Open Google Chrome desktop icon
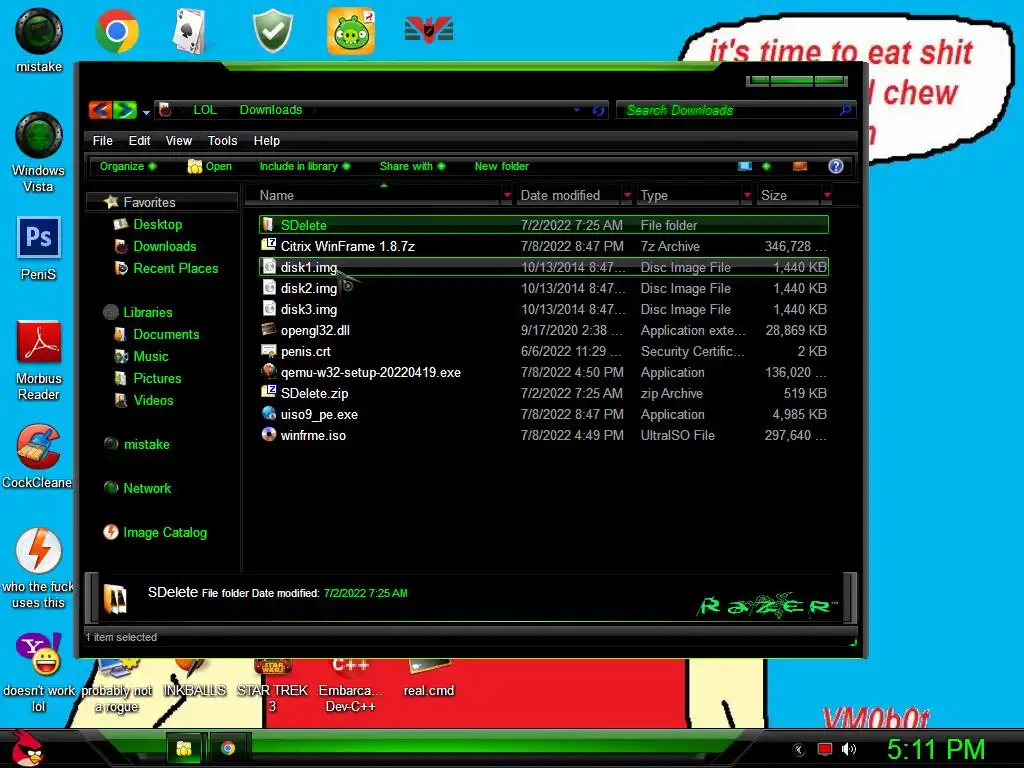Viewport: 1024px width, 768px height. click(116, 31)
